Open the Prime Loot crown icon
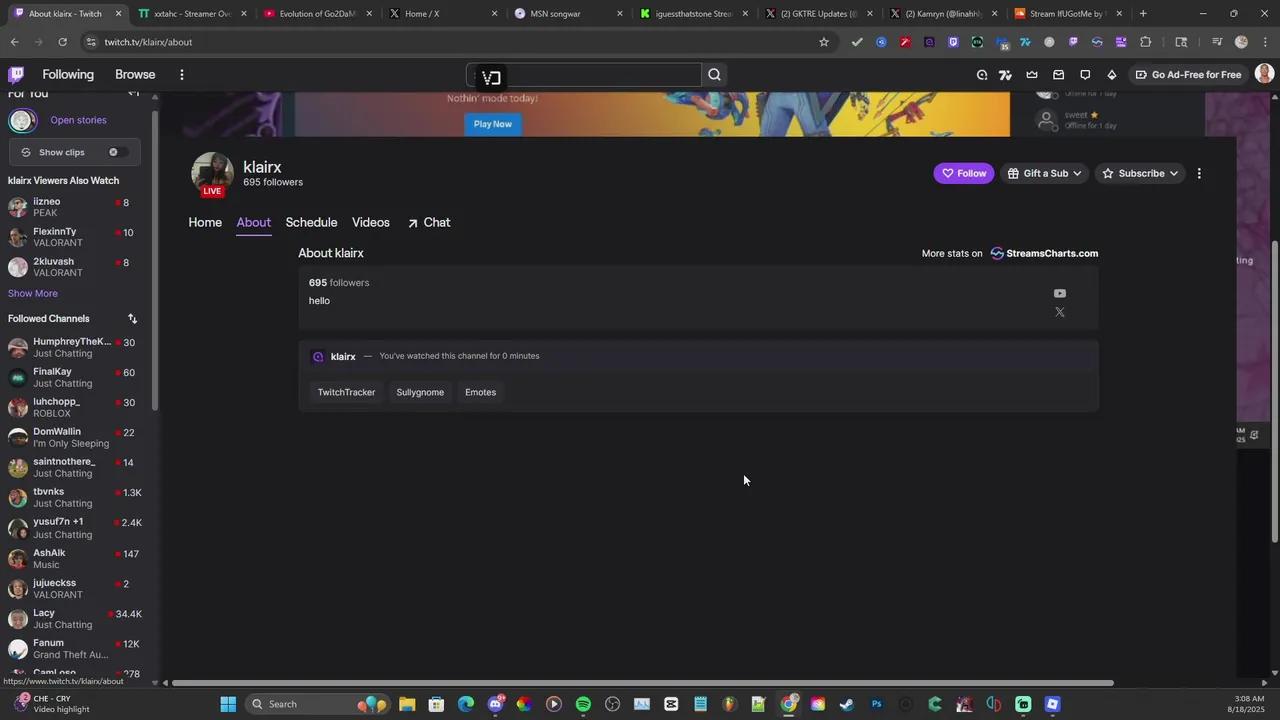 (x=1032, y=75)
